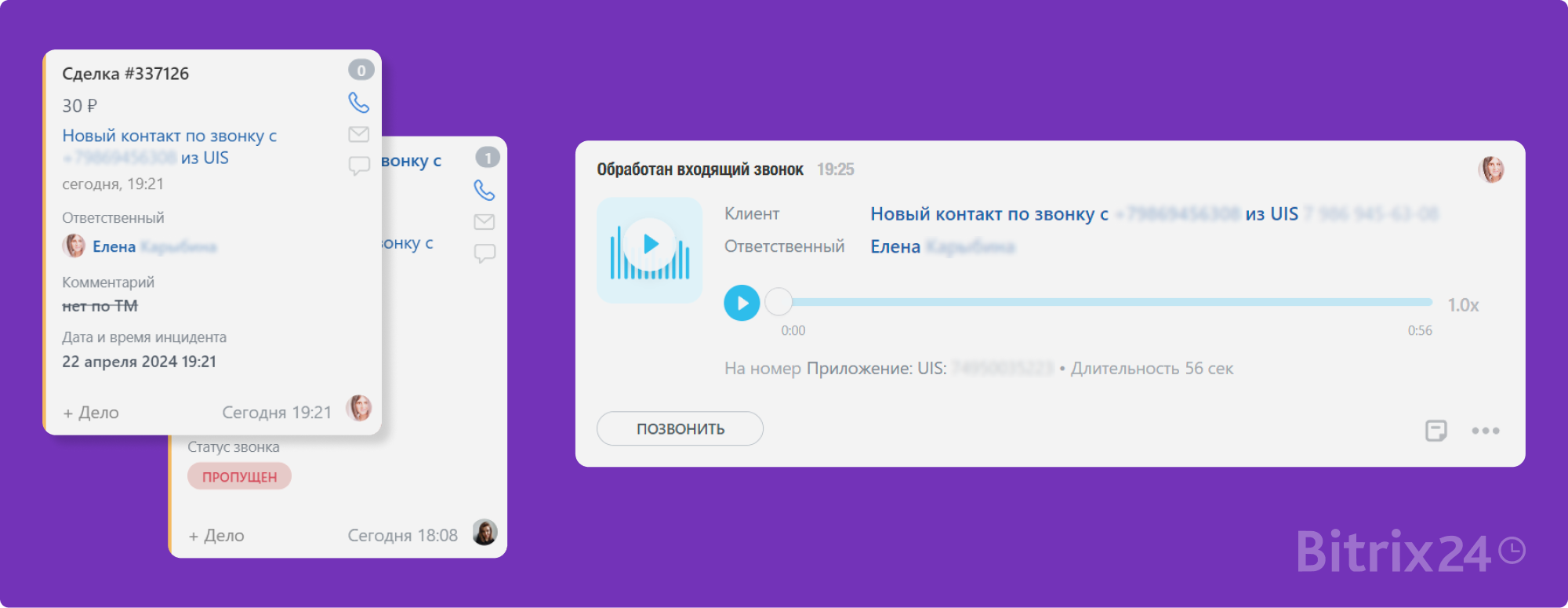Open the three-dots more menu in call panel

point(1485,431)
